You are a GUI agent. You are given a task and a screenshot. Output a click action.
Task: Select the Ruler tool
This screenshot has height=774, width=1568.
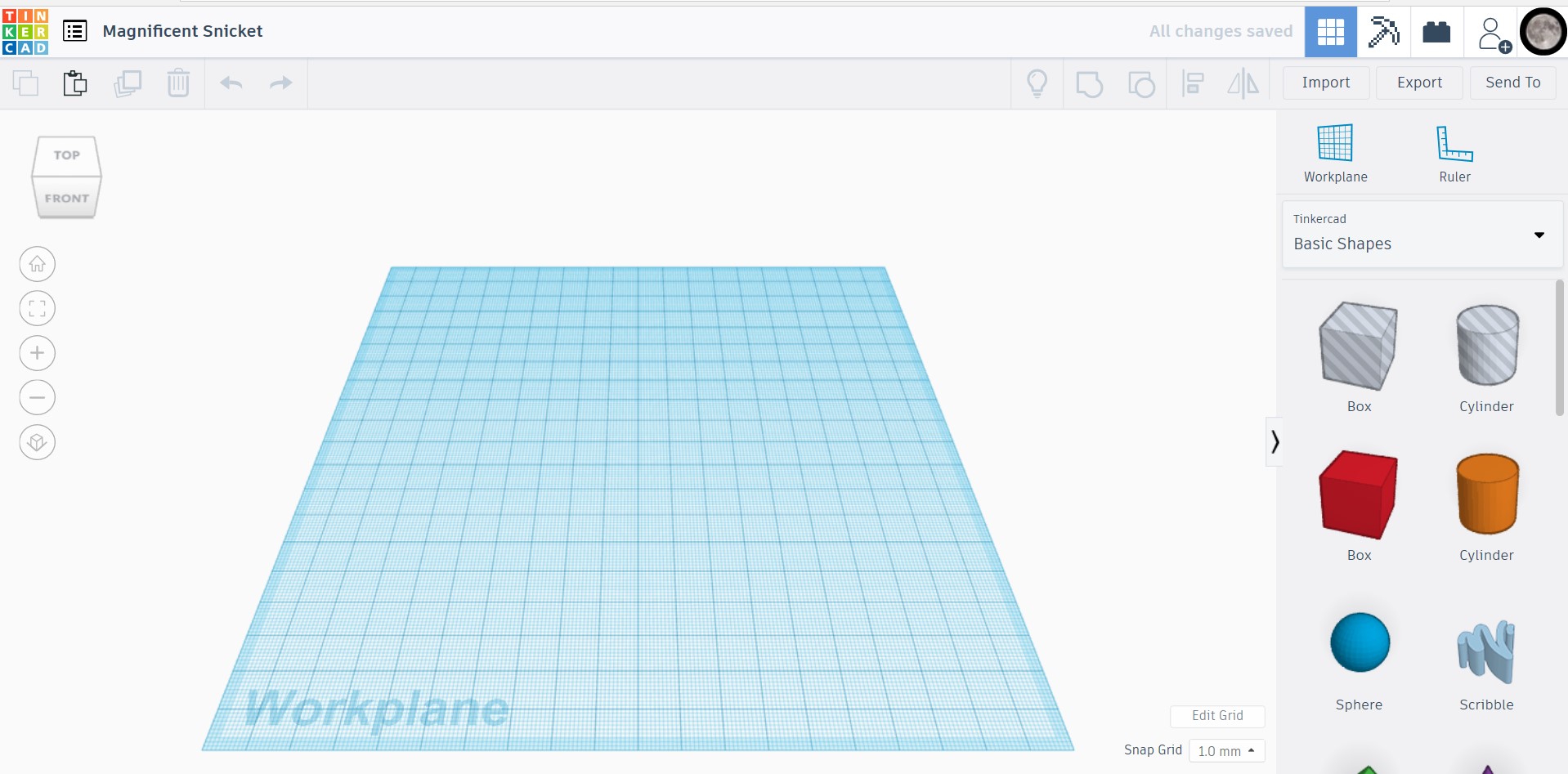pos(1454,153)
